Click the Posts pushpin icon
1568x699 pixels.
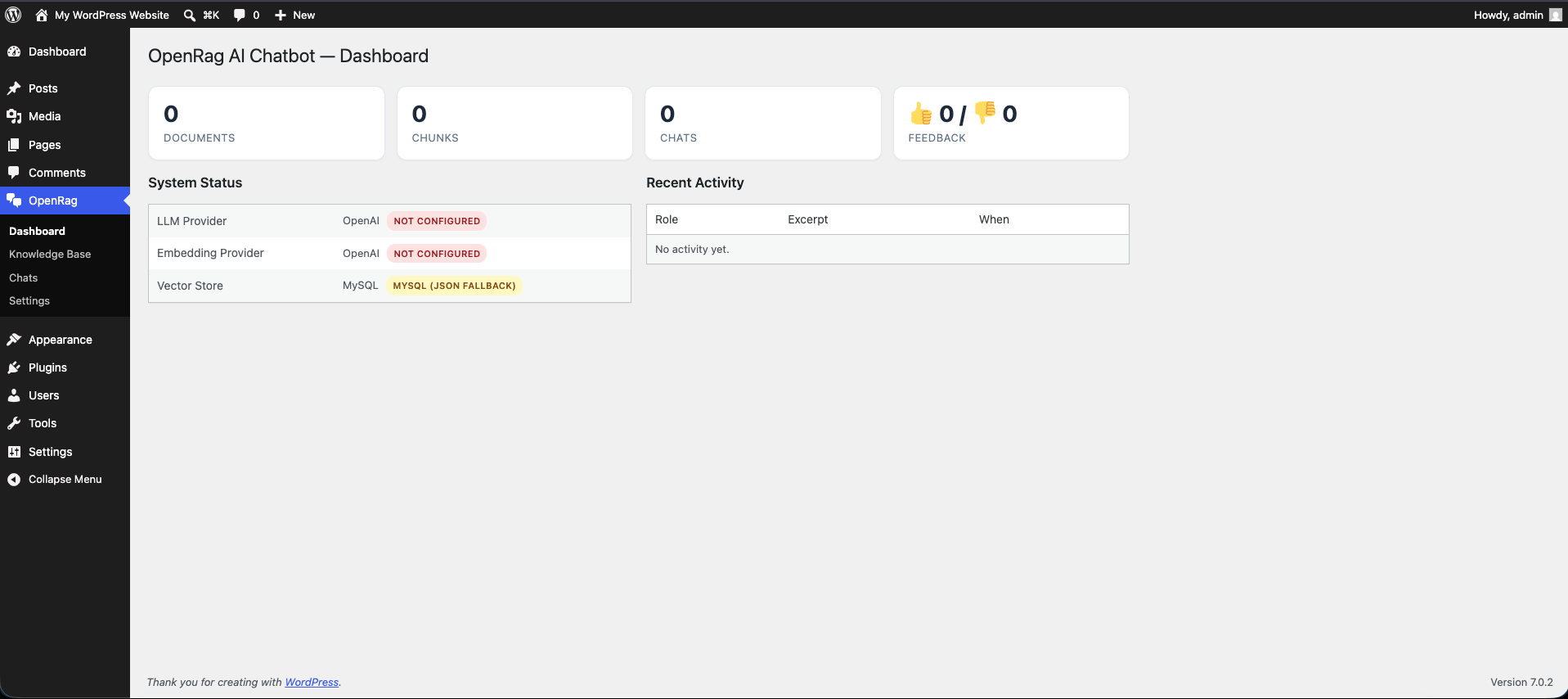click(14, 88)
